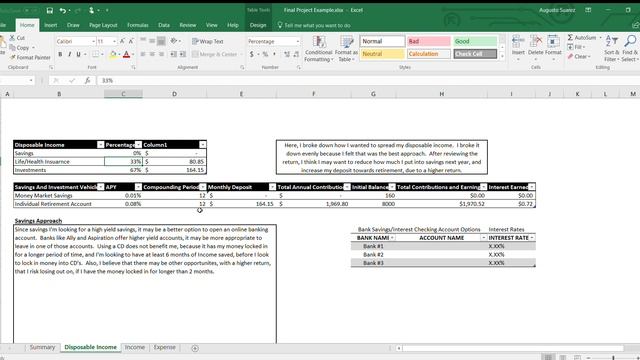Image resolution: width=640 pixels, height=360 pixels.
Task: Select the Good cell style
Action: (x=475, y=41)
